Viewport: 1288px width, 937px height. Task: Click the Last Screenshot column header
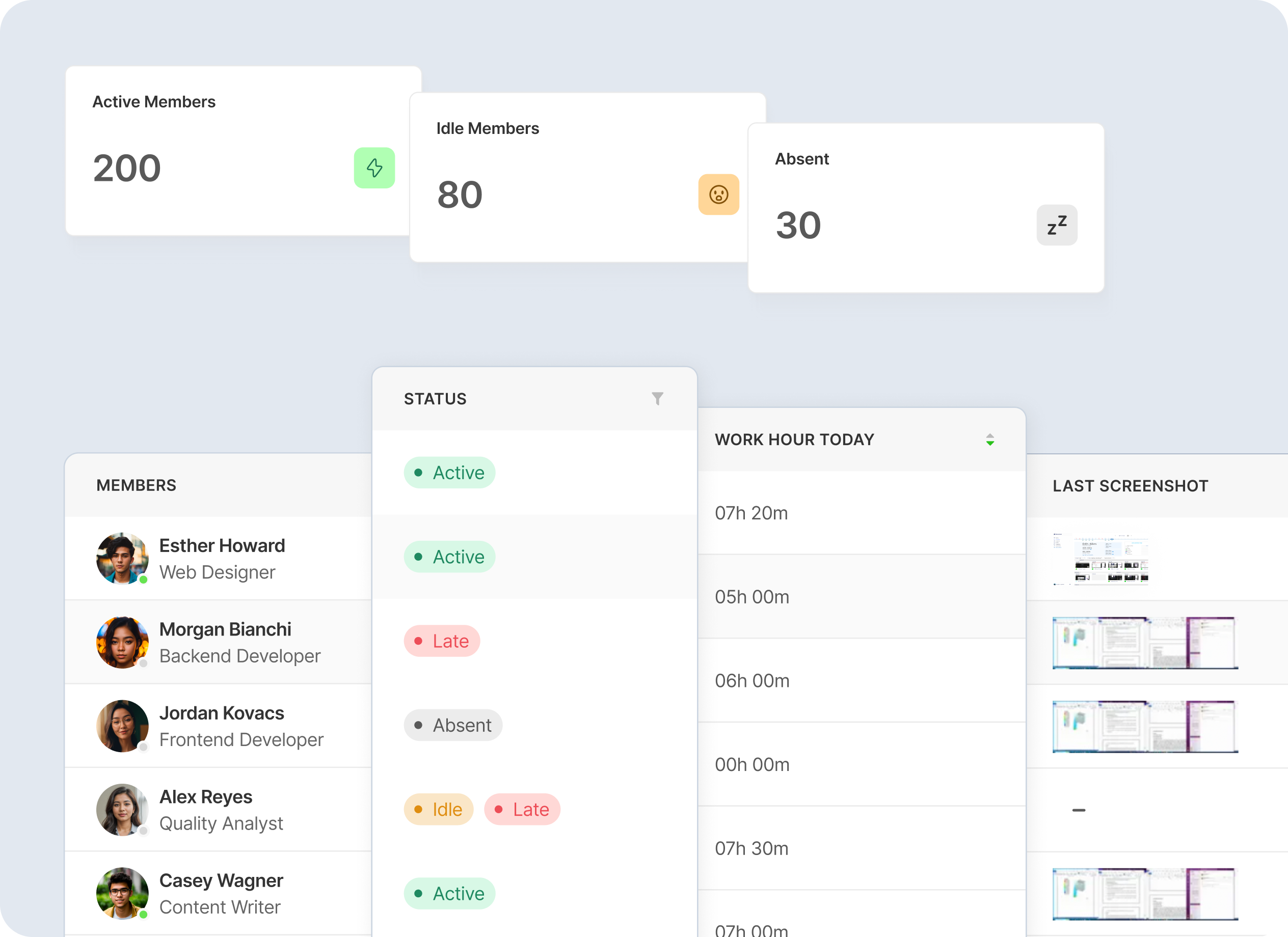point(1130,486)
